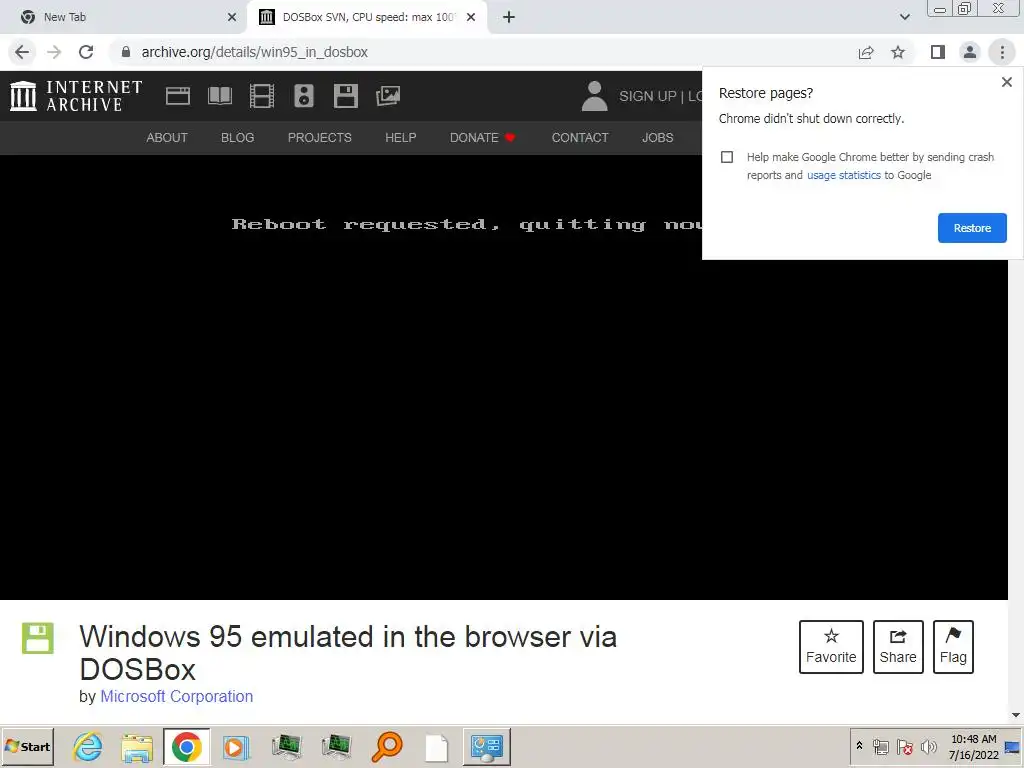Image resolution: width=1024 pixels, height=768 pixels.
Task: Enable sending crash reports checkbox
Action: pos(727,157)
